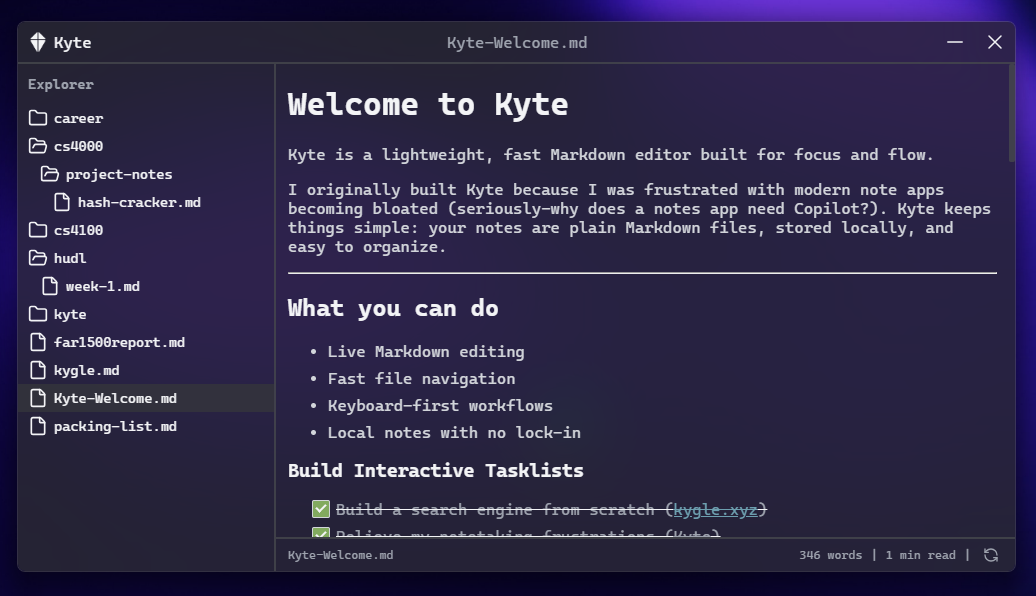The height and width of the screenshot is (596, 1036).
Task: Click the career folder icon
Action: coord(38,118)
